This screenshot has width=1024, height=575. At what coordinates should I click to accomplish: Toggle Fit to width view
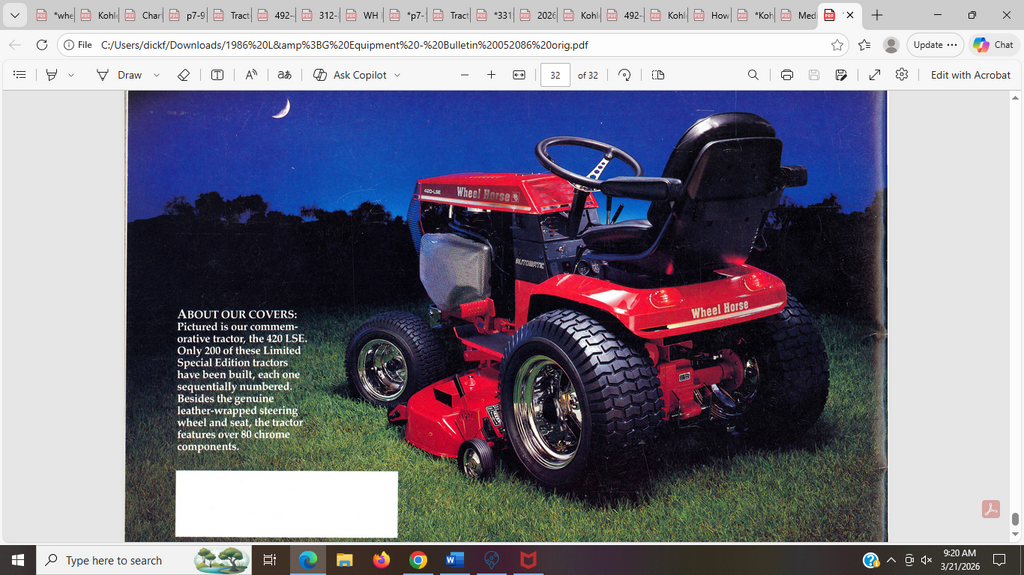click(x=519, y=75)
